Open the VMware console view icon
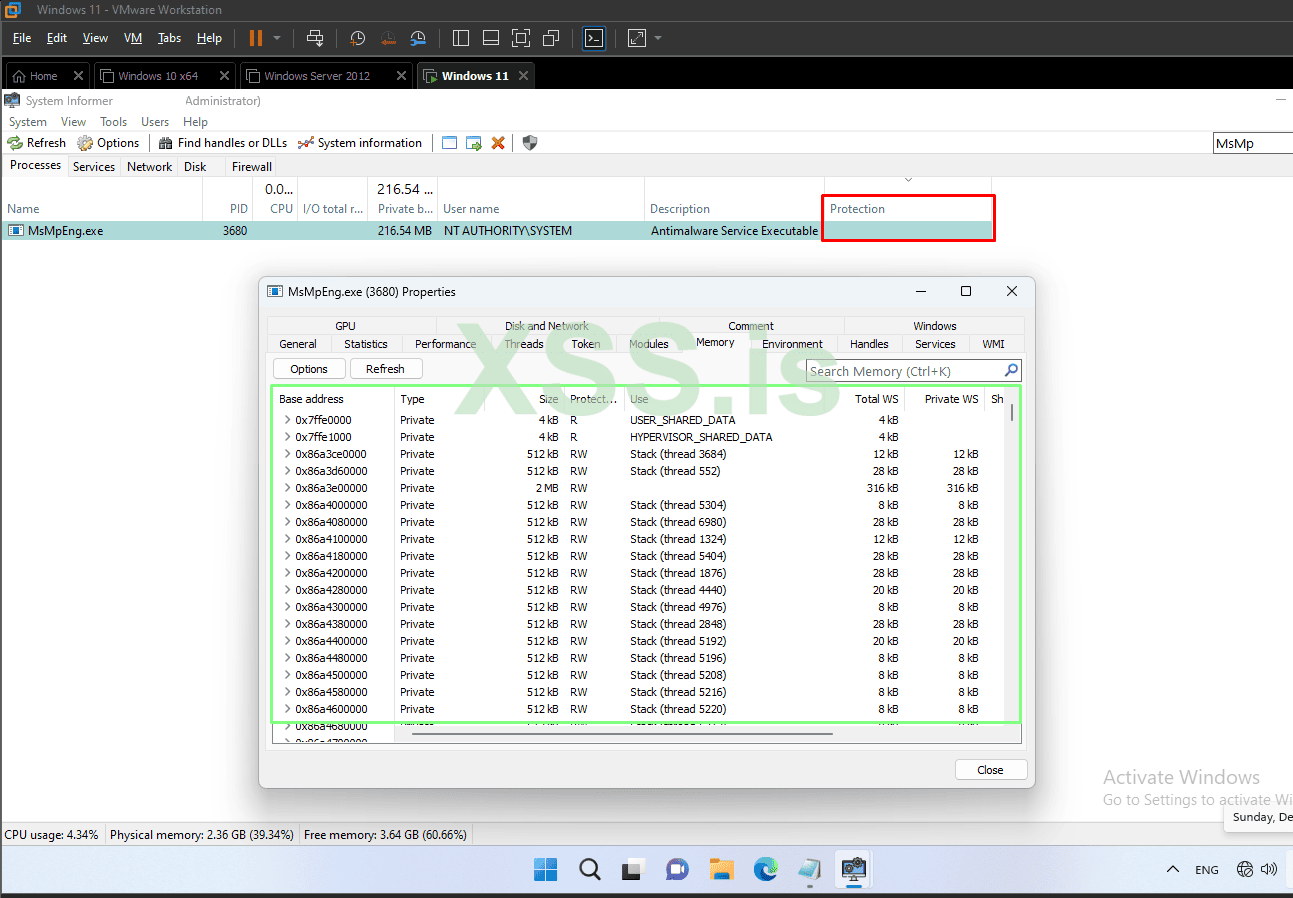 [x=594, y=38]
